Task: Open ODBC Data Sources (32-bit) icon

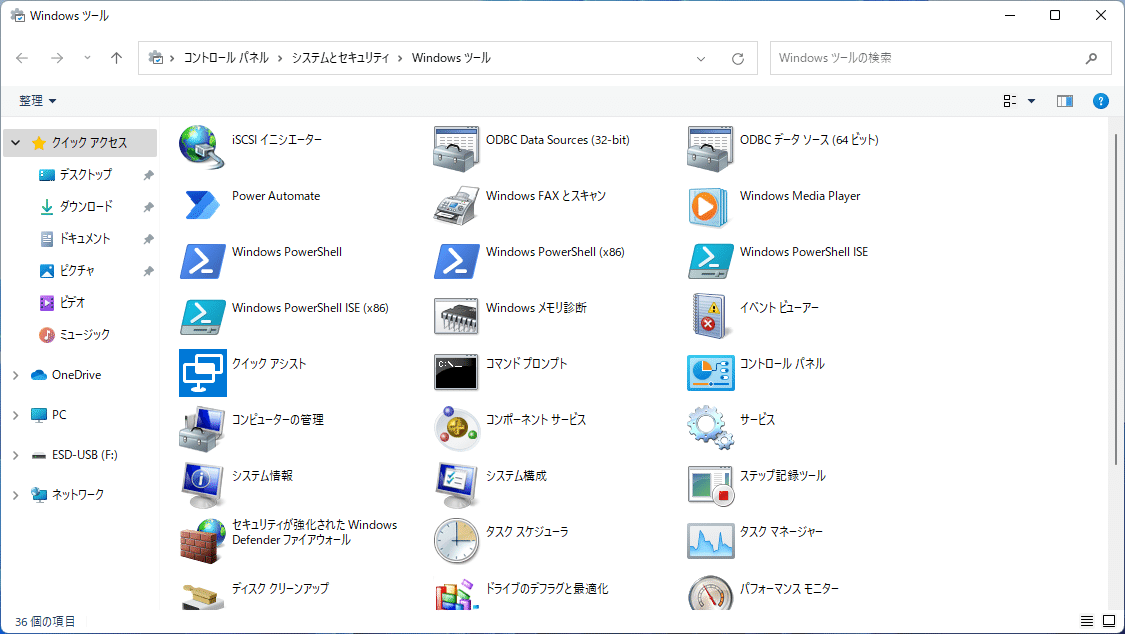Action: click(456, 148)
